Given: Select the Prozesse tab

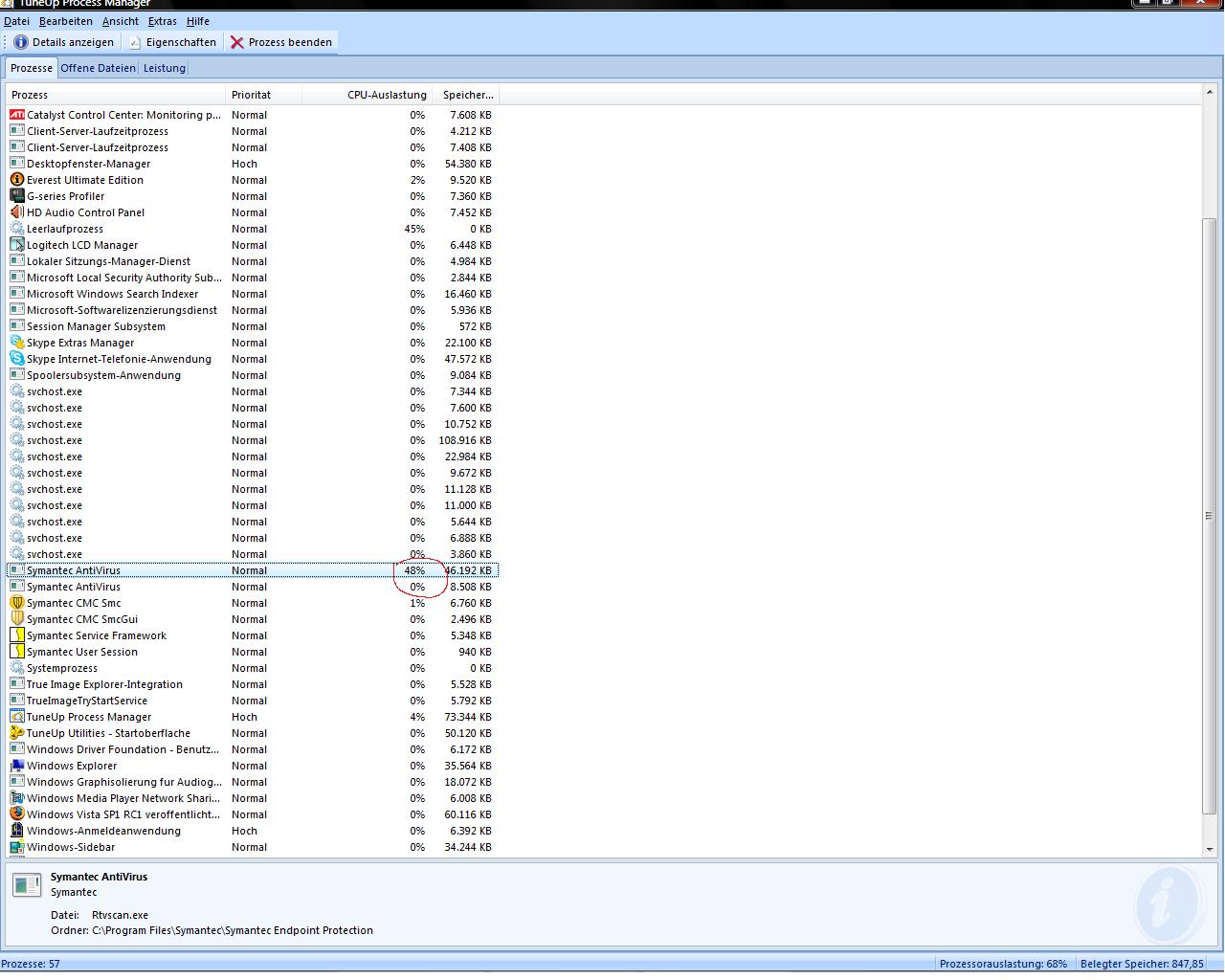Looking at the screenshot, I should click(32, 68).
